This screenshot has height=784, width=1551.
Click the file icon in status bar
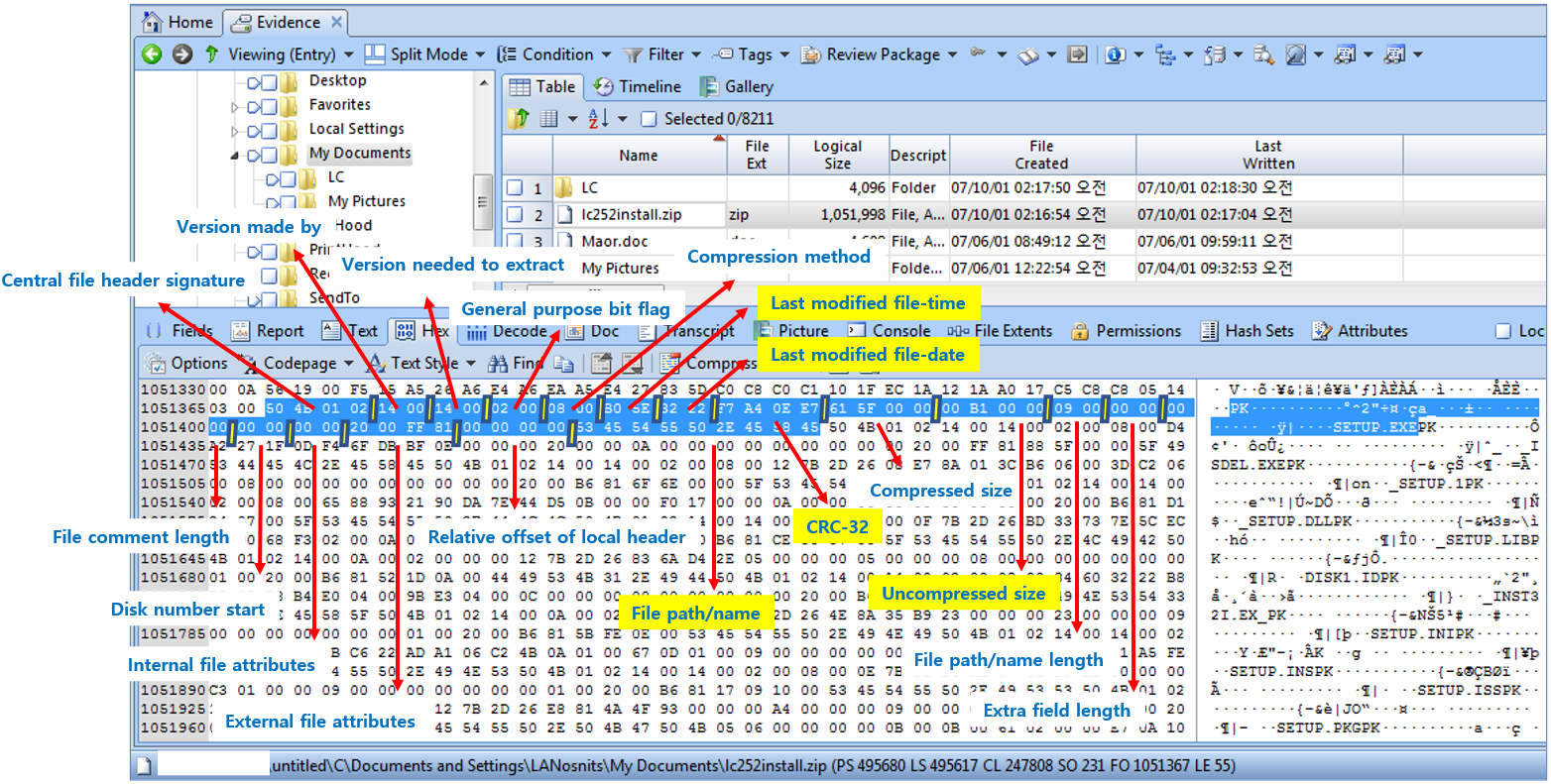coord(144,766)
